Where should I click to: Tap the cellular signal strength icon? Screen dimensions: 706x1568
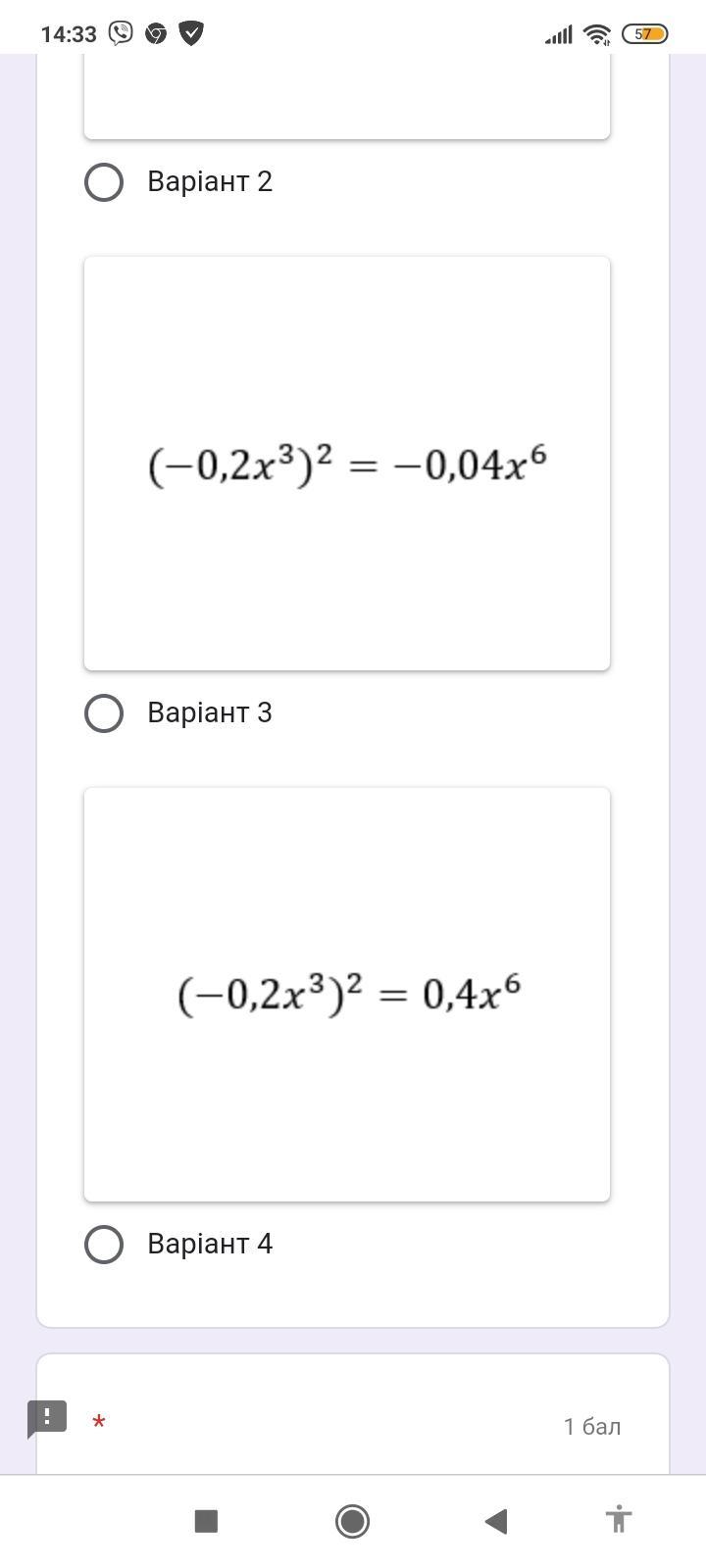(558, 36)
